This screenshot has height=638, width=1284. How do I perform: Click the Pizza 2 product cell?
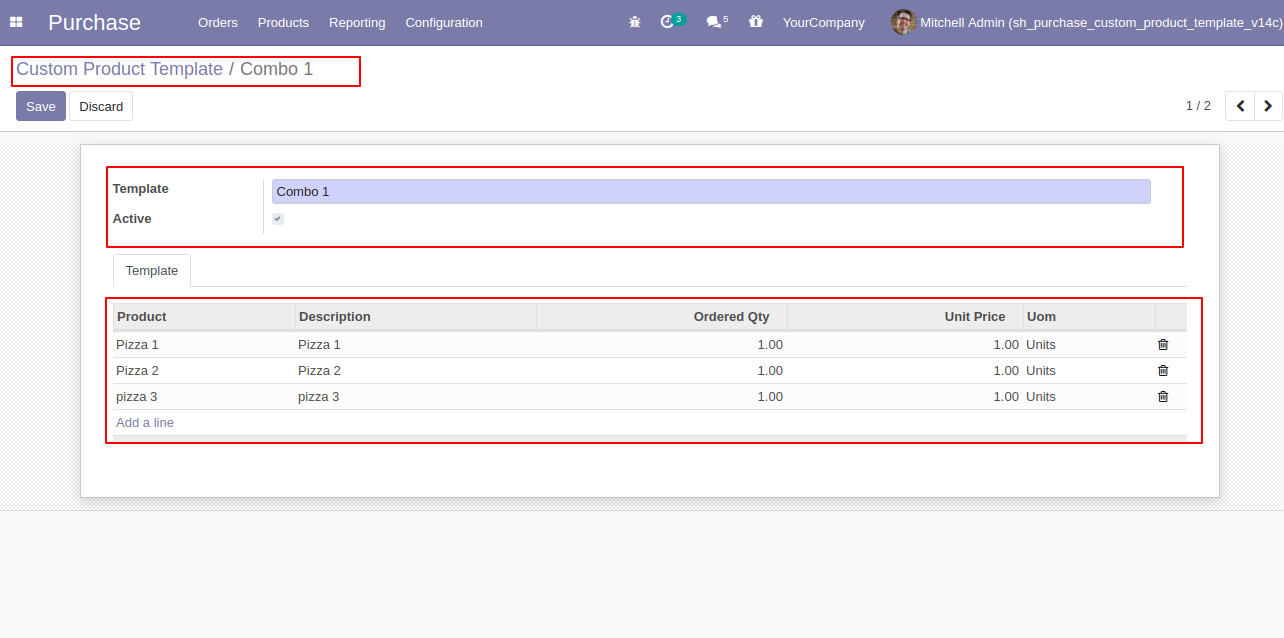[204, 370]
